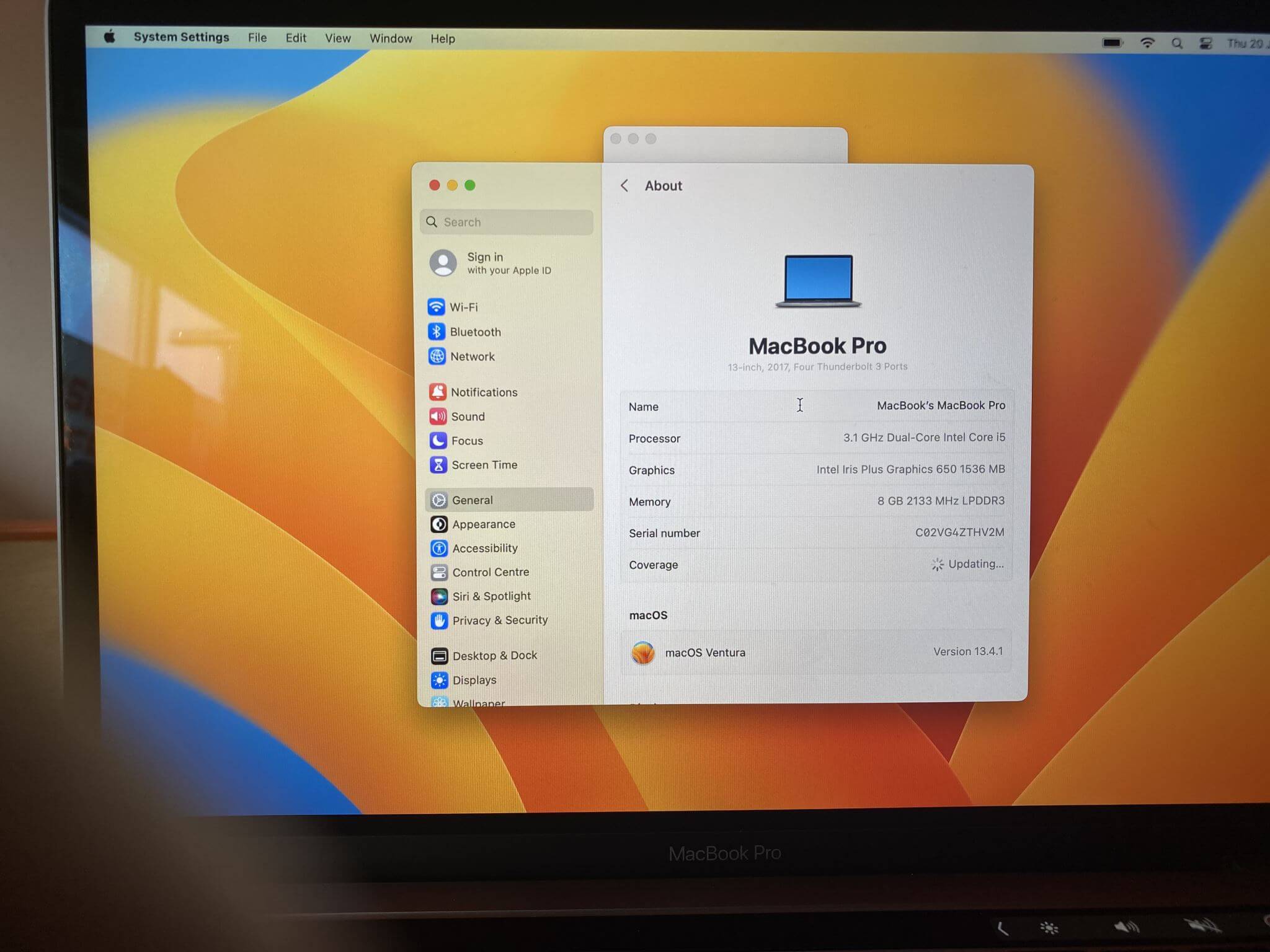
Task: Click the Touch Bar volume key
Action: tap(1126, 927)
